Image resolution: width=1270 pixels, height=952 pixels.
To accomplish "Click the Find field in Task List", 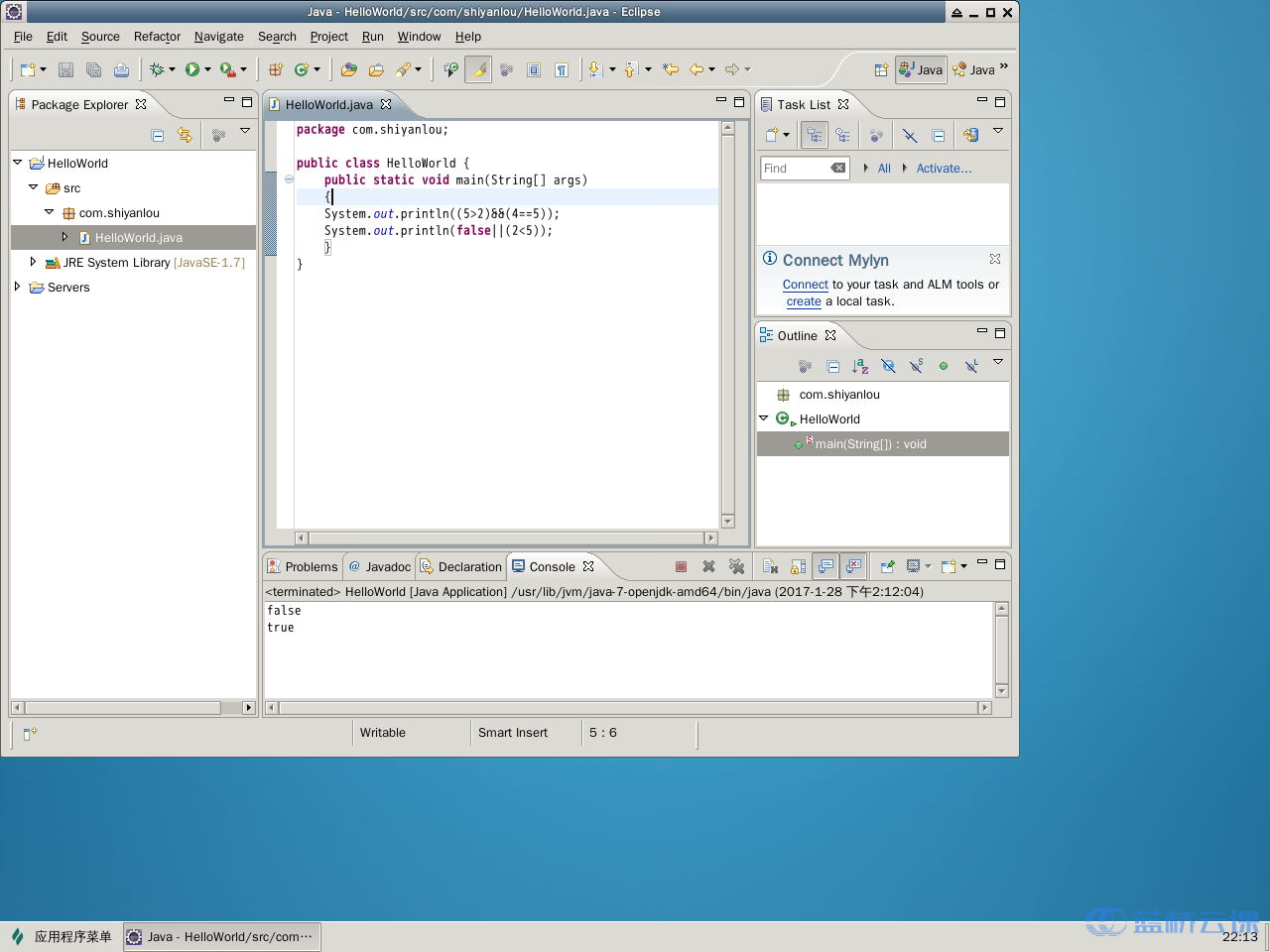I will click(794, 169).
